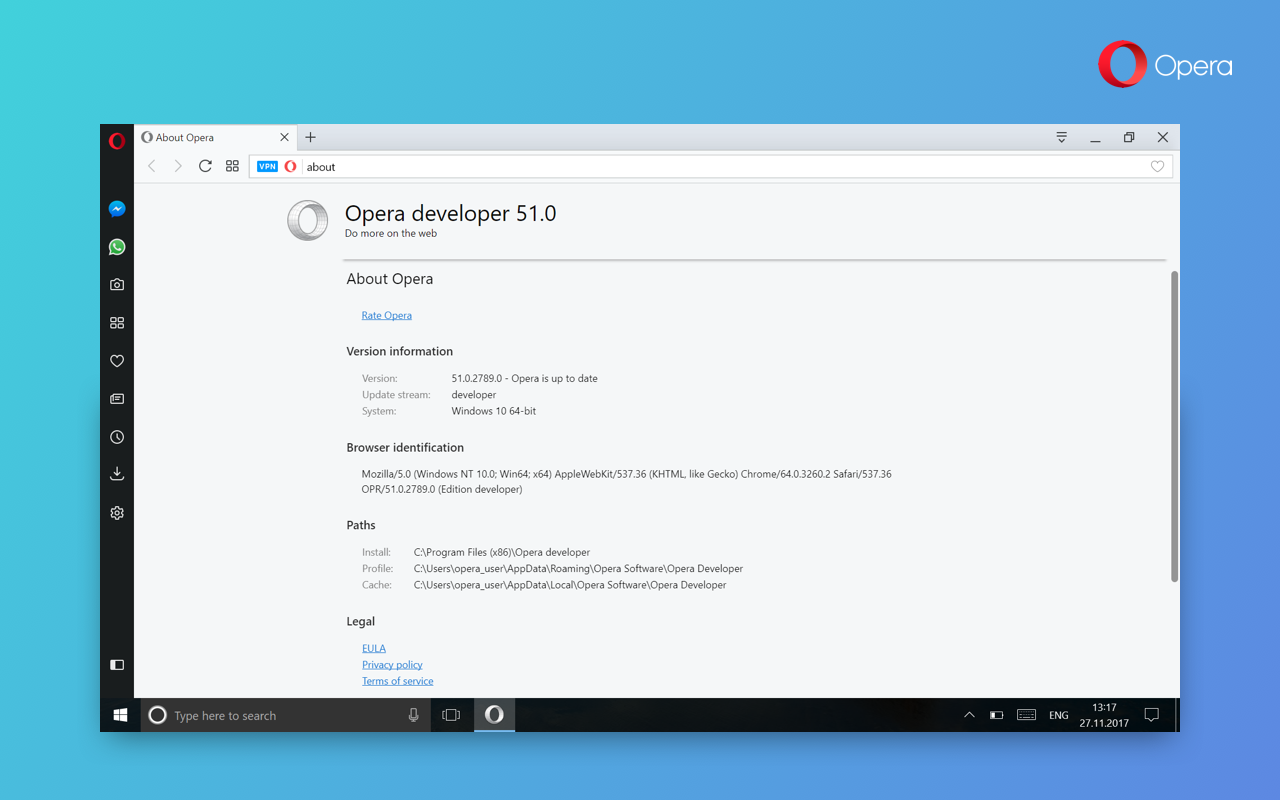Open Bookmarks heart icon in sidebar
This screenshot has width=1280, height=800.
click(117, 361)
